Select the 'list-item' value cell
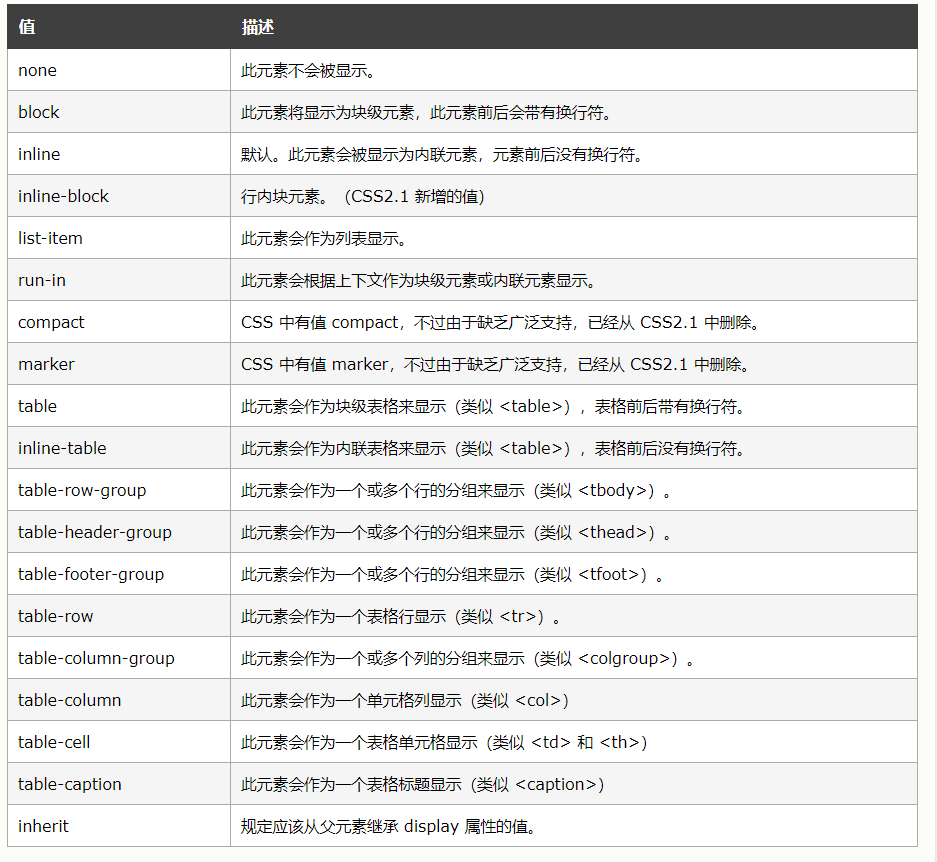This screenshot has width=937, height=862. 119,238
